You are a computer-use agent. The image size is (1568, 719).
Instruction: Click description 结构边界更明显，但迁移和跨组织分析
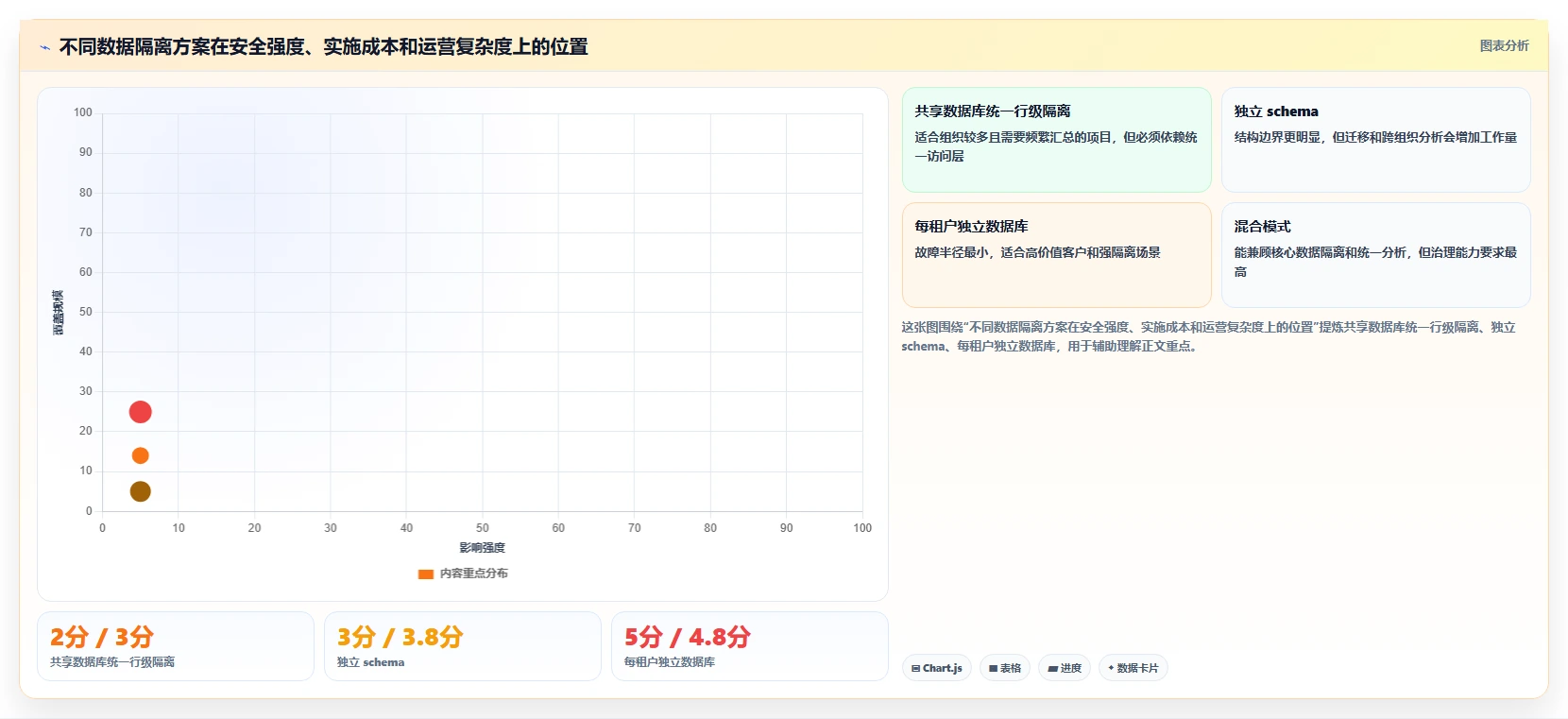(x=1375, y=137)
